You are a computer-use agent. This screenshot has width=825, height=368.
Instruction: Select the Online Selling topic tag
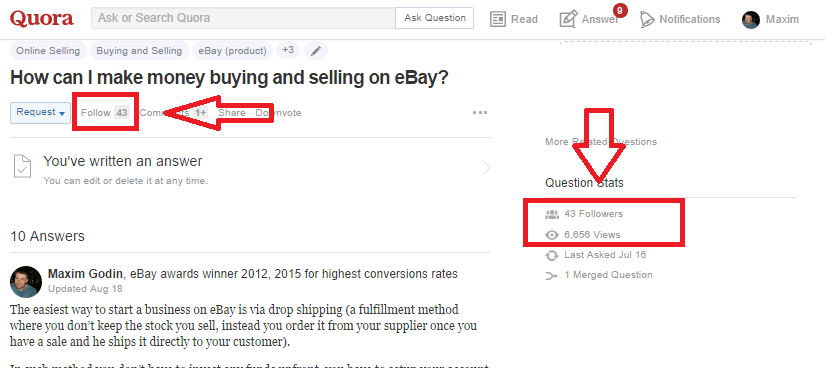click(48, 51)
